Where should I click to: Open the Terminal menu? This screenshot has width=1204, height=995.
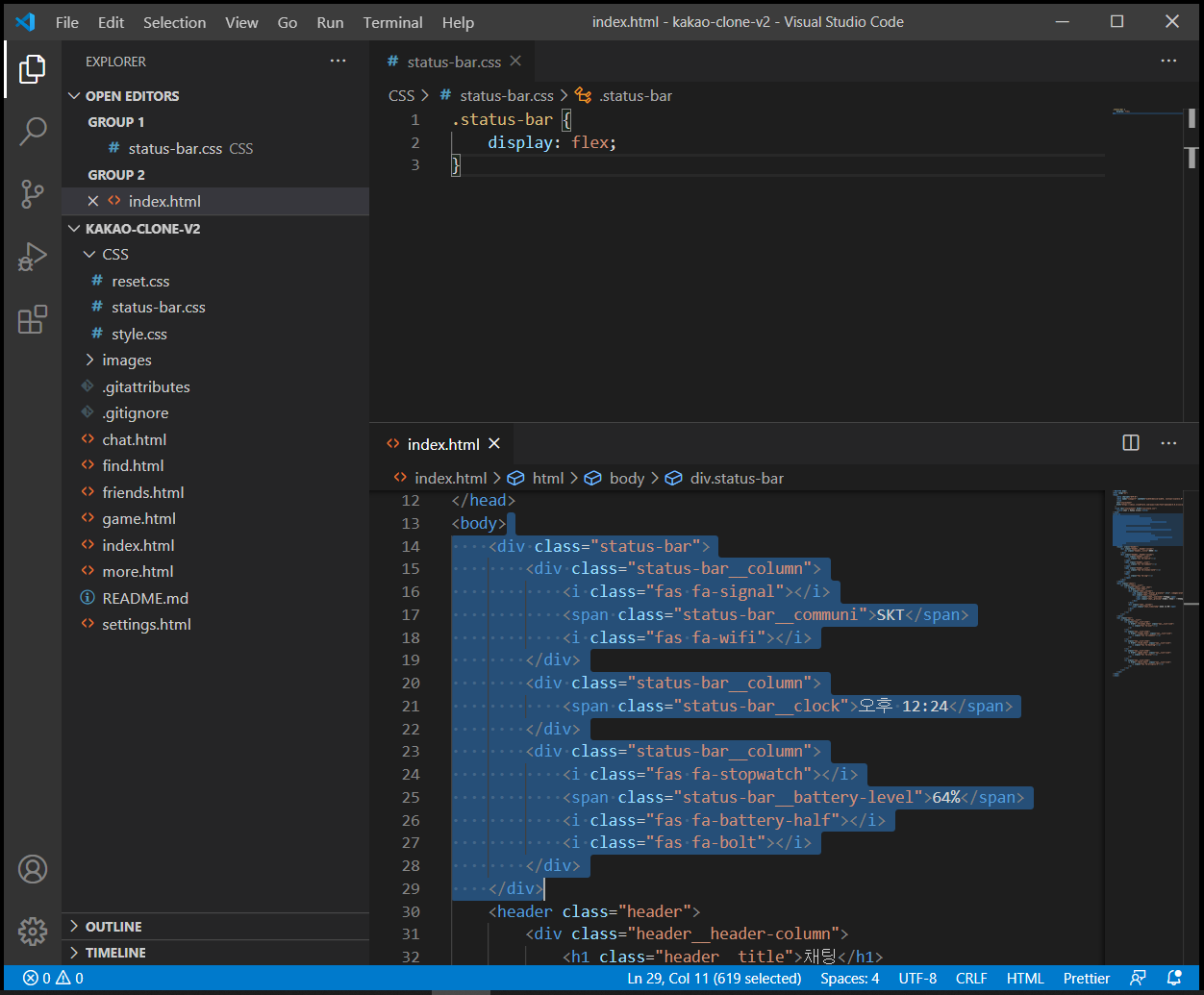[392, 22]
